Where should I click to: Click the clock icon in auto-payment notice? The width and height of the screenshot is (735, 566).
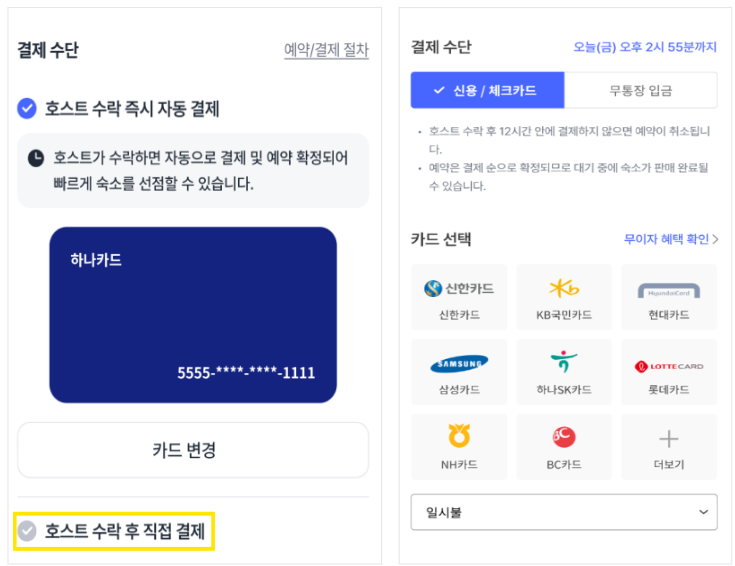tap(36, 158)
